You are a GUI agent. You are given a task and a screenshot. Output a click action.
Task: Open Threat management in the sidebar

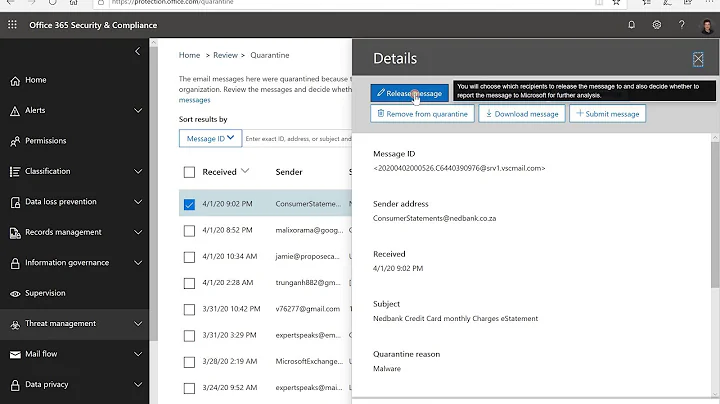(x=61, y=323)
